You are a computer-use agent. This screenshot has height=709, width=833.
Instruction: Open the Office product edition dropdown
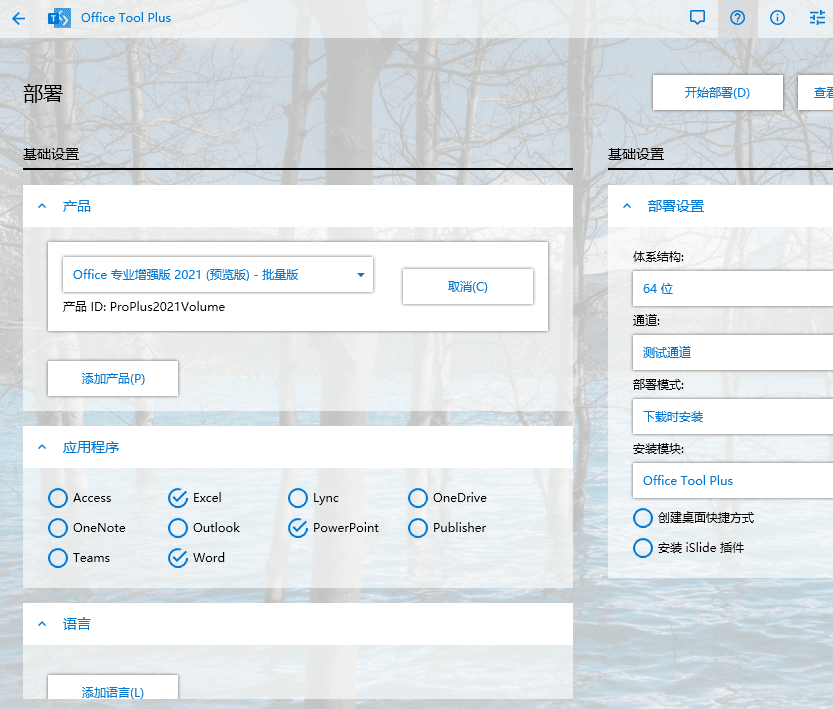point(218,275)
